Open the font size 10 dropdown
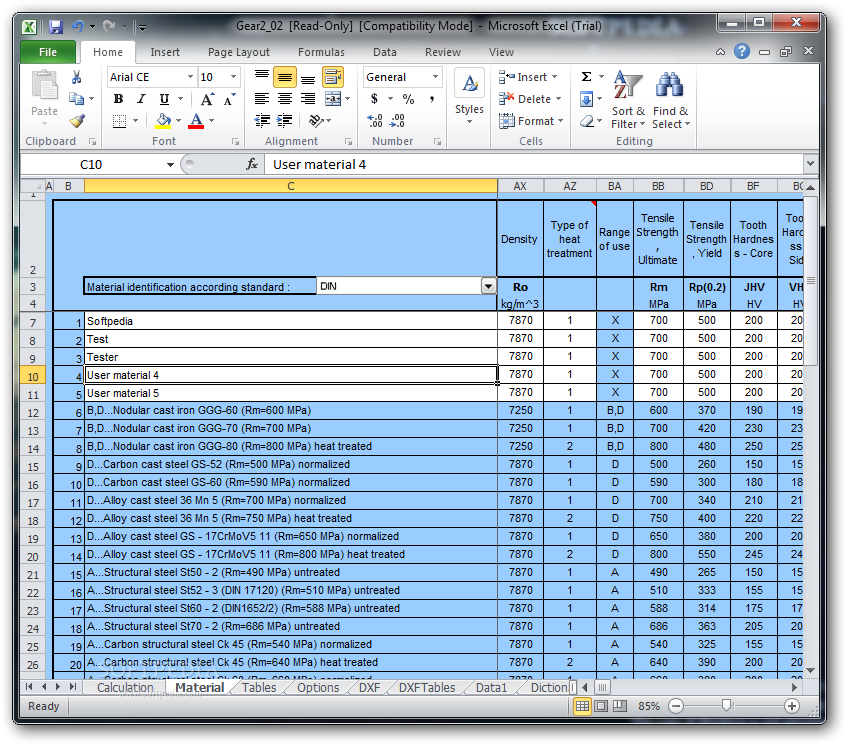The height and width of the screenshot is (745, 847). pos(233,77)
